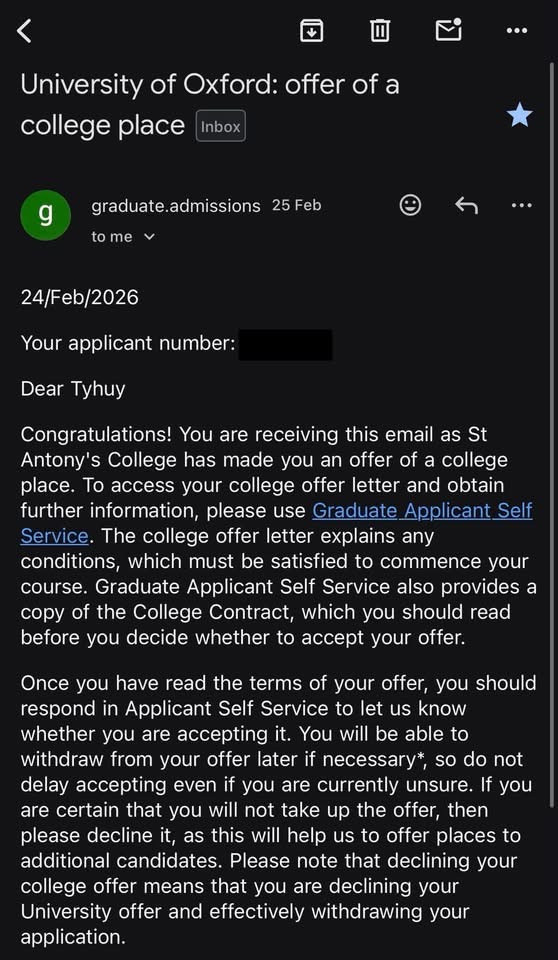Open the green 'g' sender avatar
Screen dimensions: 558x960
pos(45,215)
